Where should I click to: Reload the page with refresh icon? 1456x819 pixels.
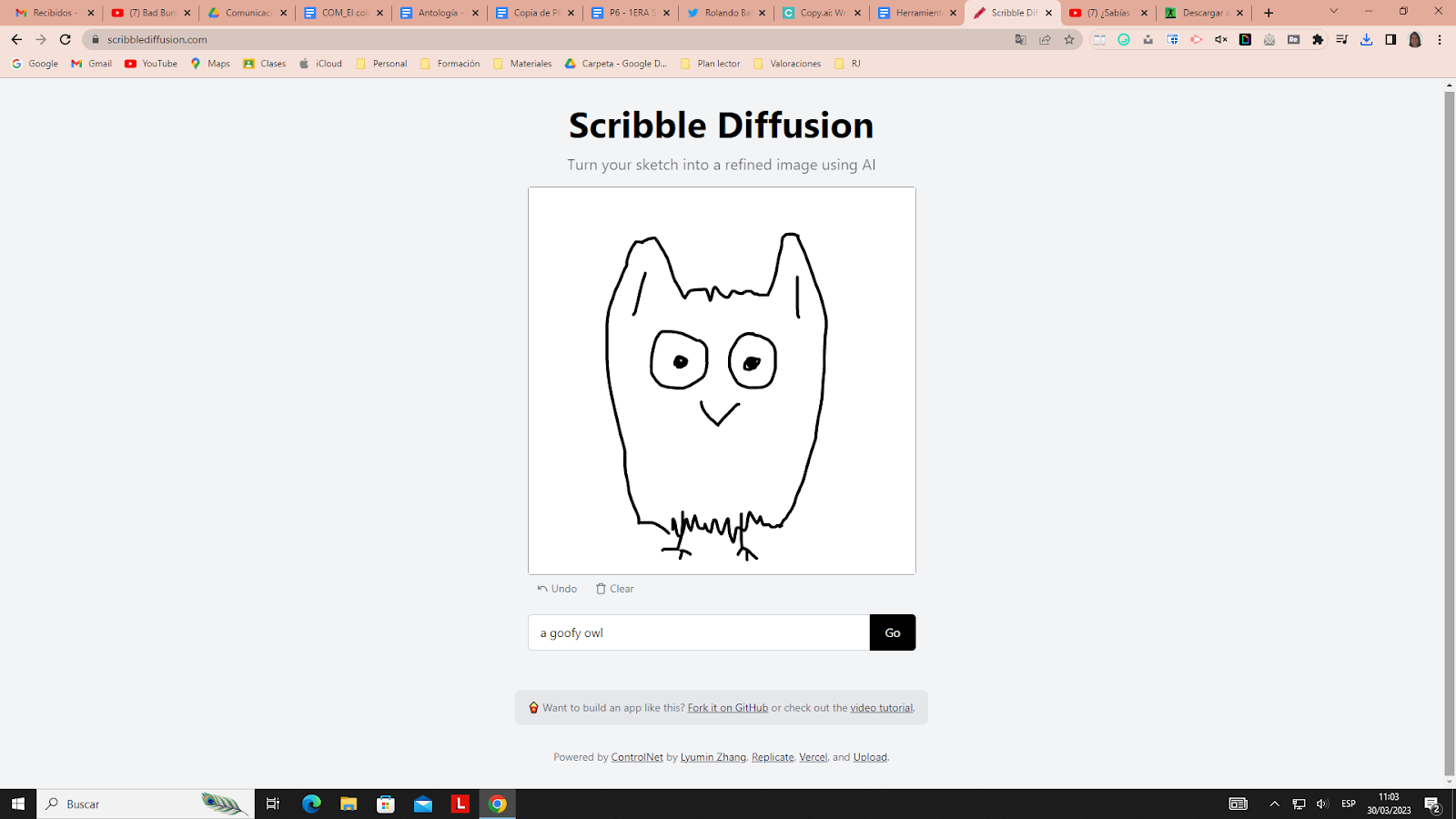66,39
